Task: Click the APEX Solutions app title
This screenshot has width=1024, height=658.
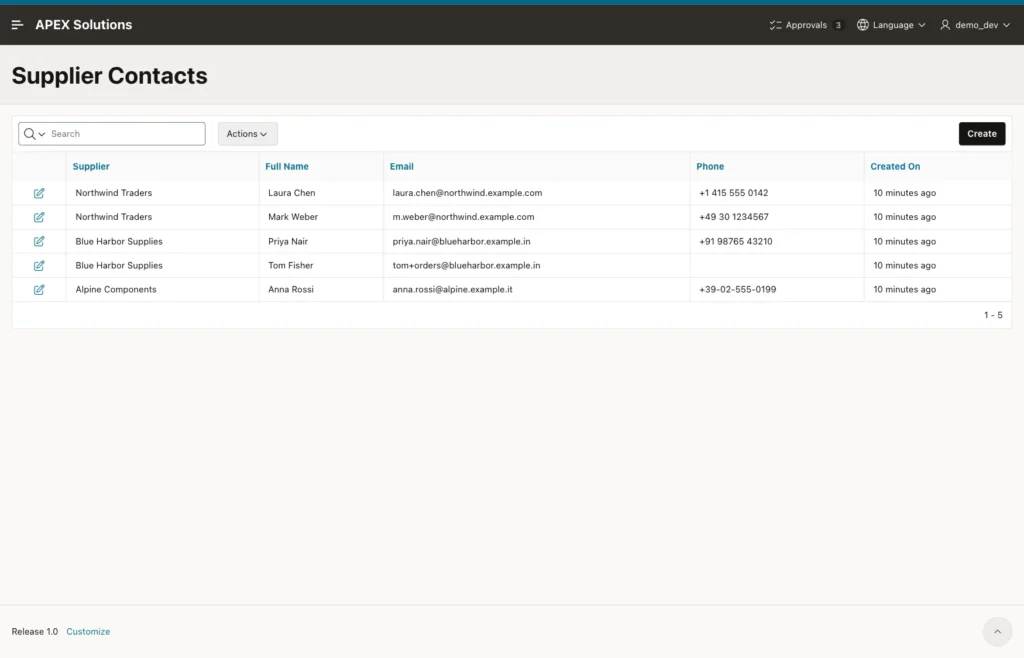Action: pos(84,25)
